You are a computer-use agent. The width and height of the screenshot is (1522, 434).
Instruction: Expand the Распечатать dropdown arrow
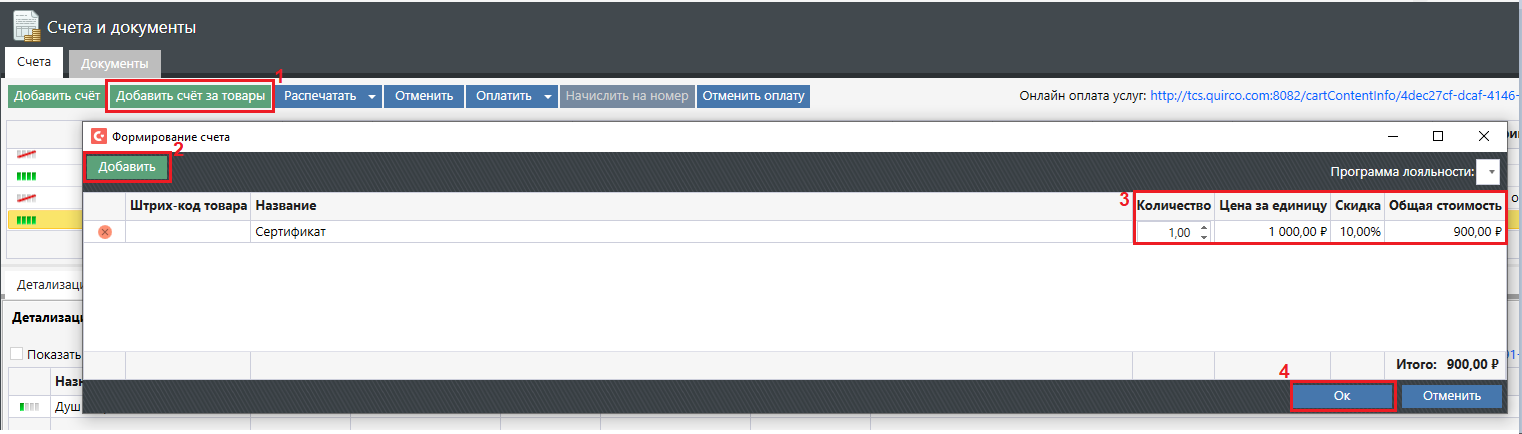[x=371, y=97]
